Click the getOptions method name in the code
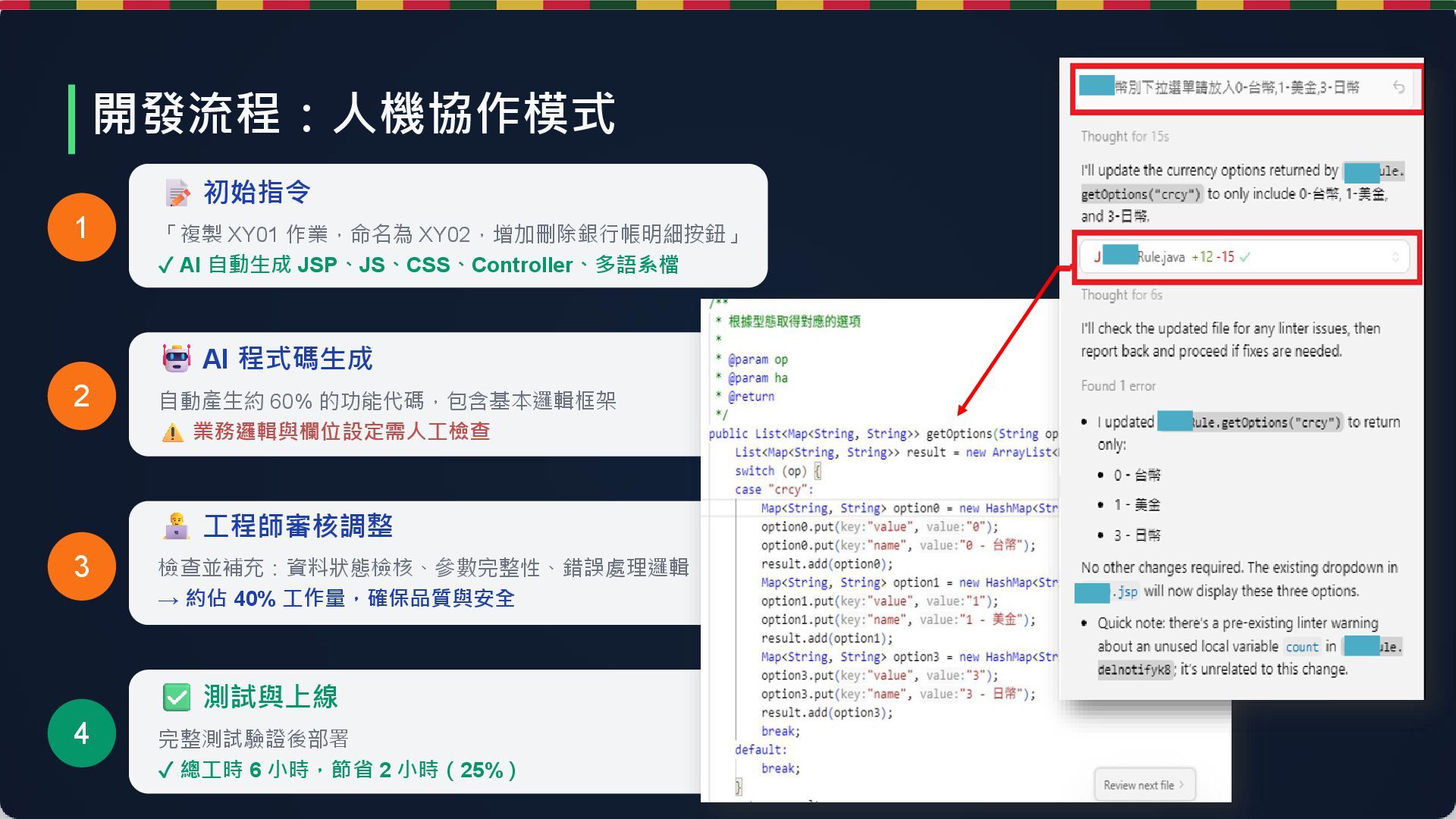The width and height of the screenshot is (1456, 819). coord(959,434)
